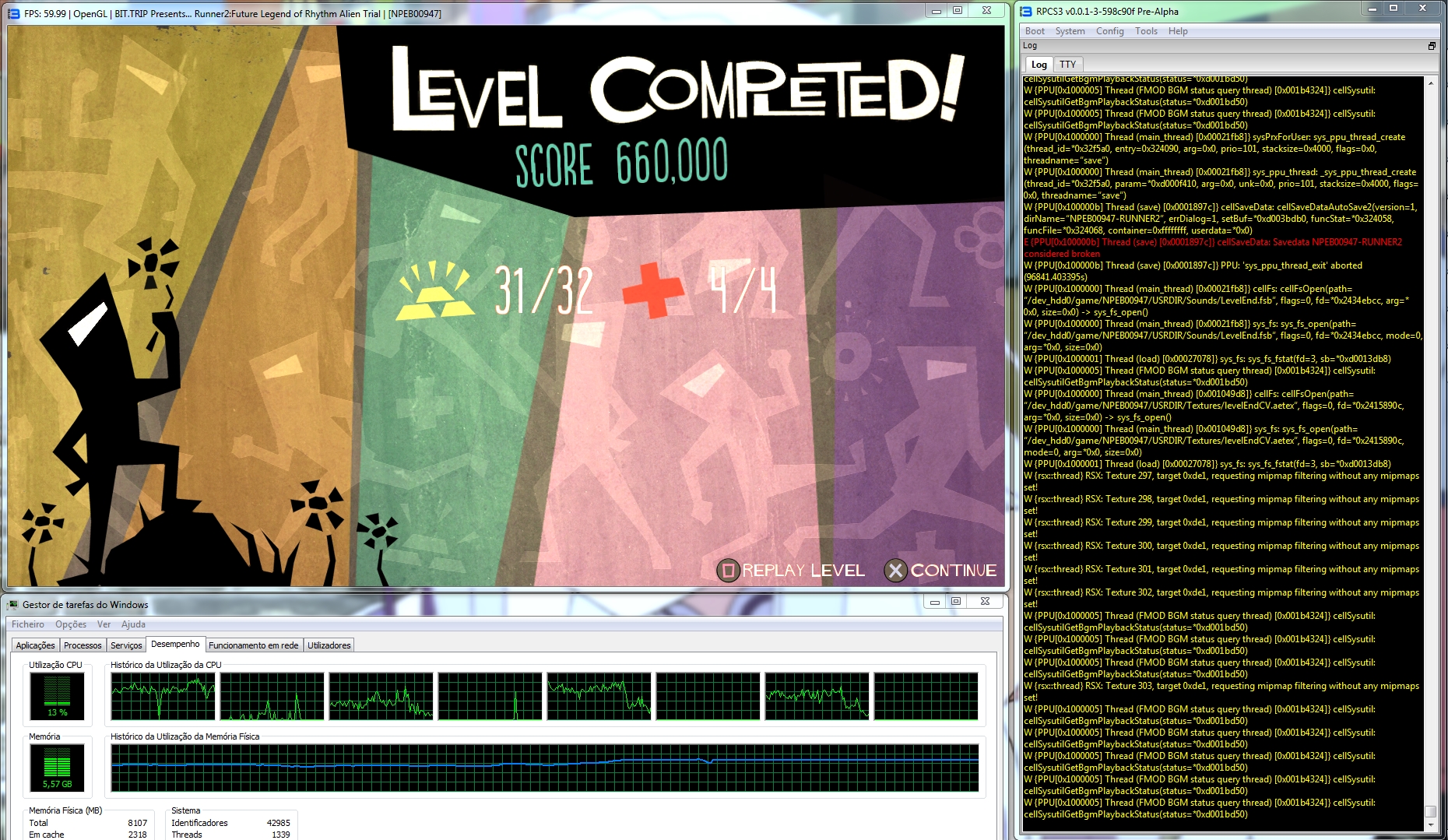
Task: Open the Ficheiro menu
Action: pyautogui.click(x=28, y=624)
